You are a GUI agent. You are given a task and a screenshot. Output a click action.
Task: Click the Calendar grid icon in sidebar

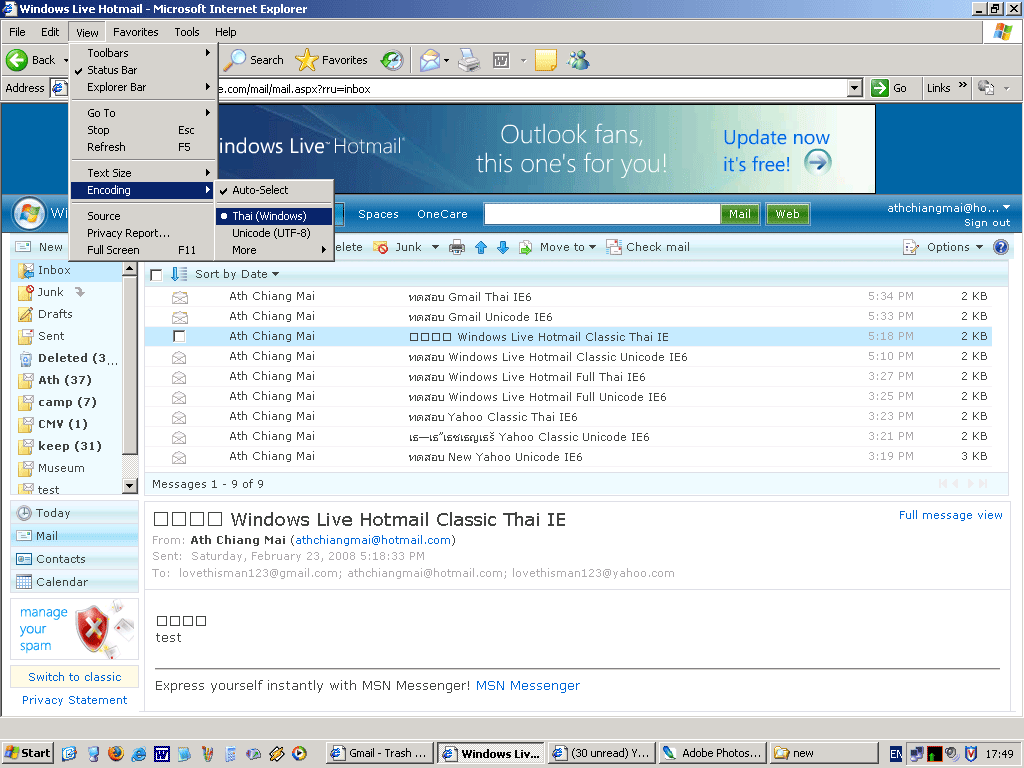click(24, 582)
